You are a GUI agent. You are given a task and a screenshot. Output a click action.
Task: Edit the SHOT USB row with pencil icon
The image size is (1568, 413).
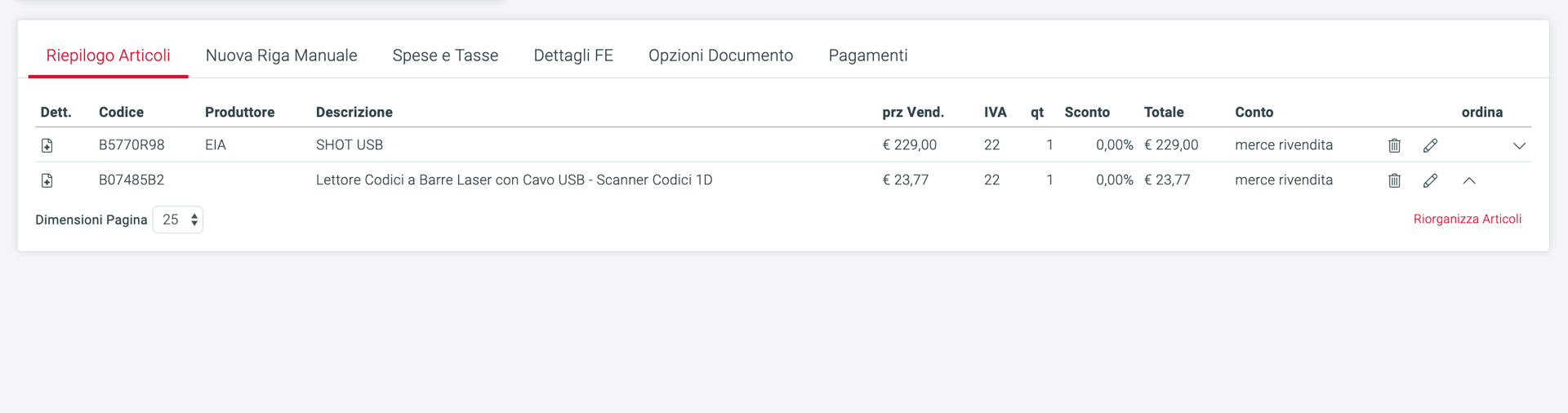[1430, 145]
